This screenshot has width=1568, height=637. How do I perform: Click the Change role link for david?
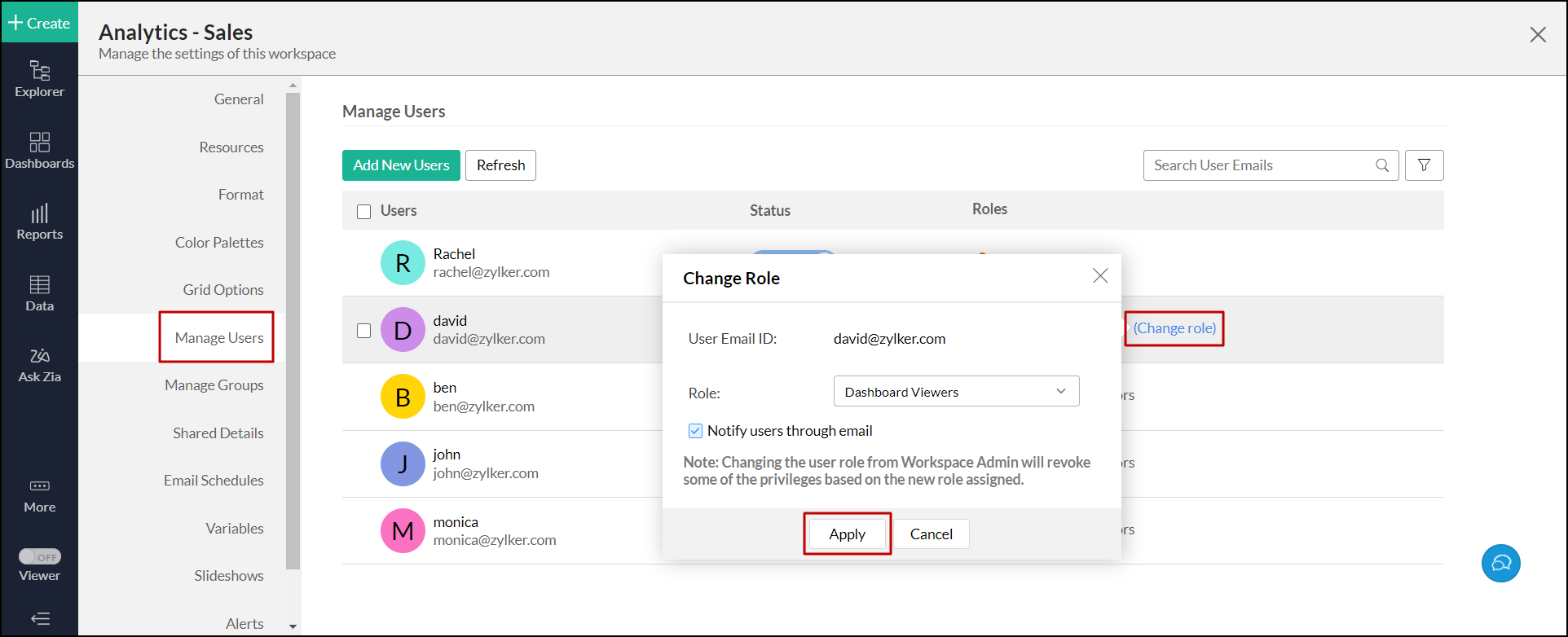click(1174, 328)
